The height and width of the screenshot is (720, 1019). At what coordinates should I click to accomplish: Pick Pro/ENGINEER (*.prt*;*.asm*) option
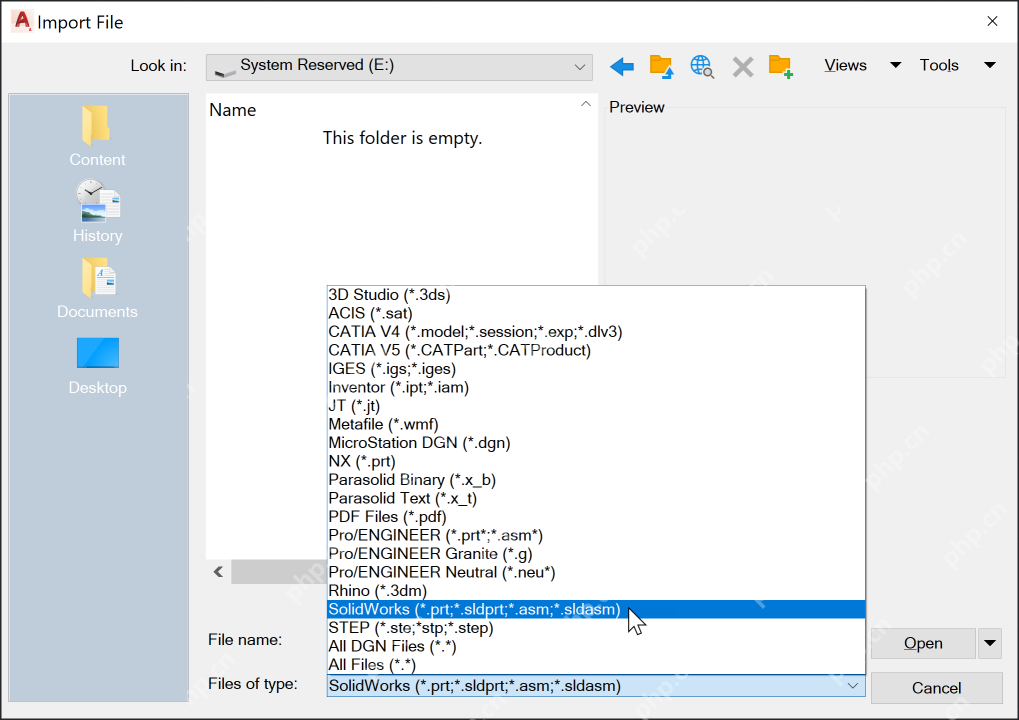point(596,535)
